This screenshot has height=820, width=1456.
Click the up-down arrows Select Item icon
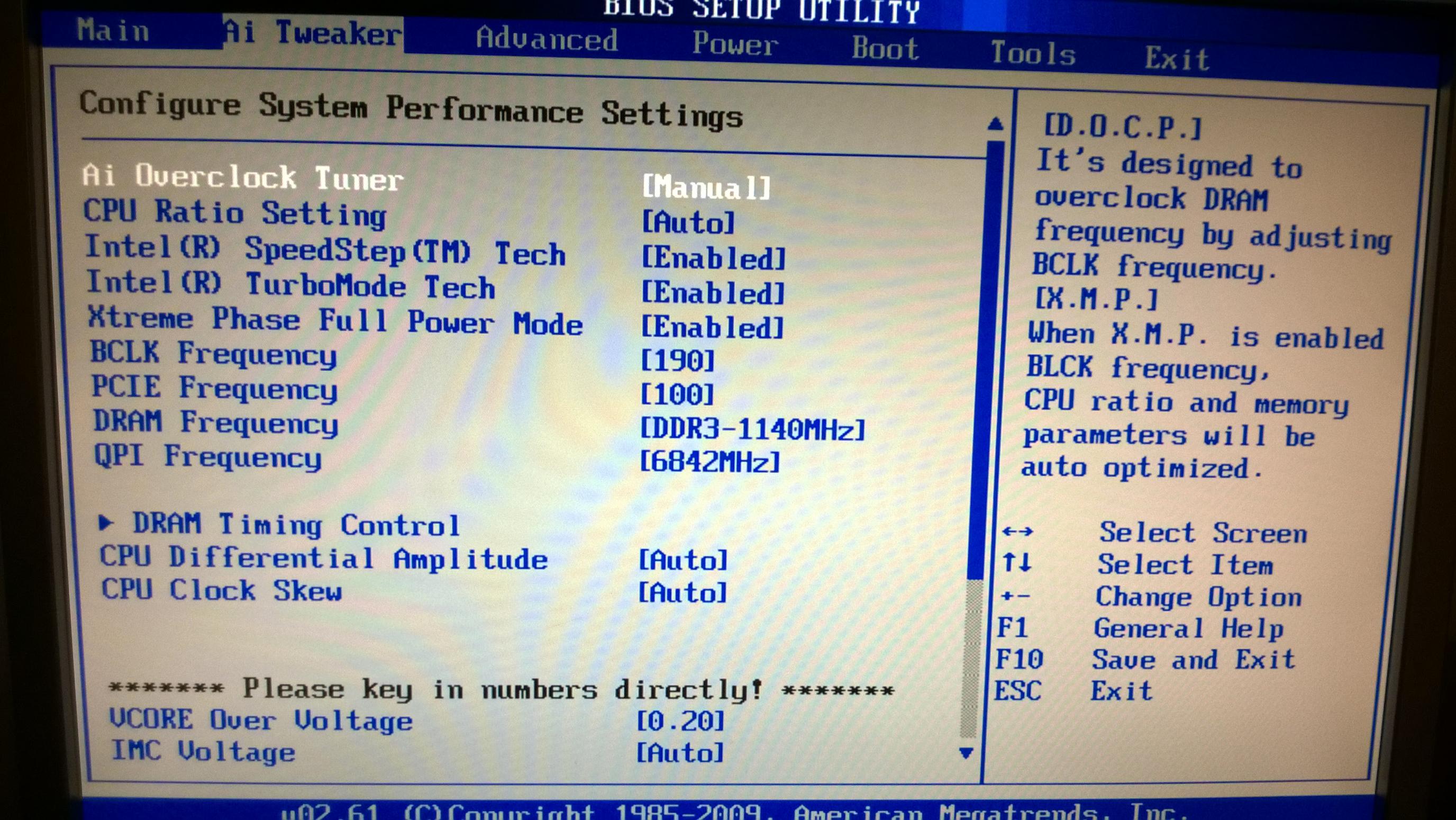[1016, 563]
